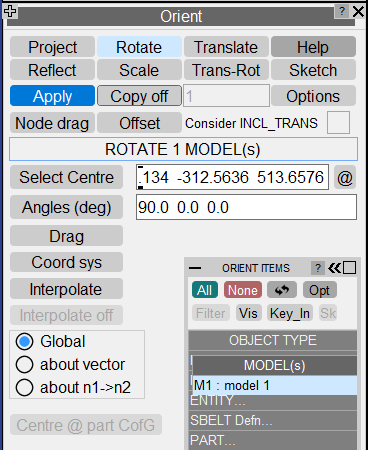Select the about n1->n2 rotation option
The height and width of the screenshot is (450, 368).
pyautogui.click(x=24, y=387)
